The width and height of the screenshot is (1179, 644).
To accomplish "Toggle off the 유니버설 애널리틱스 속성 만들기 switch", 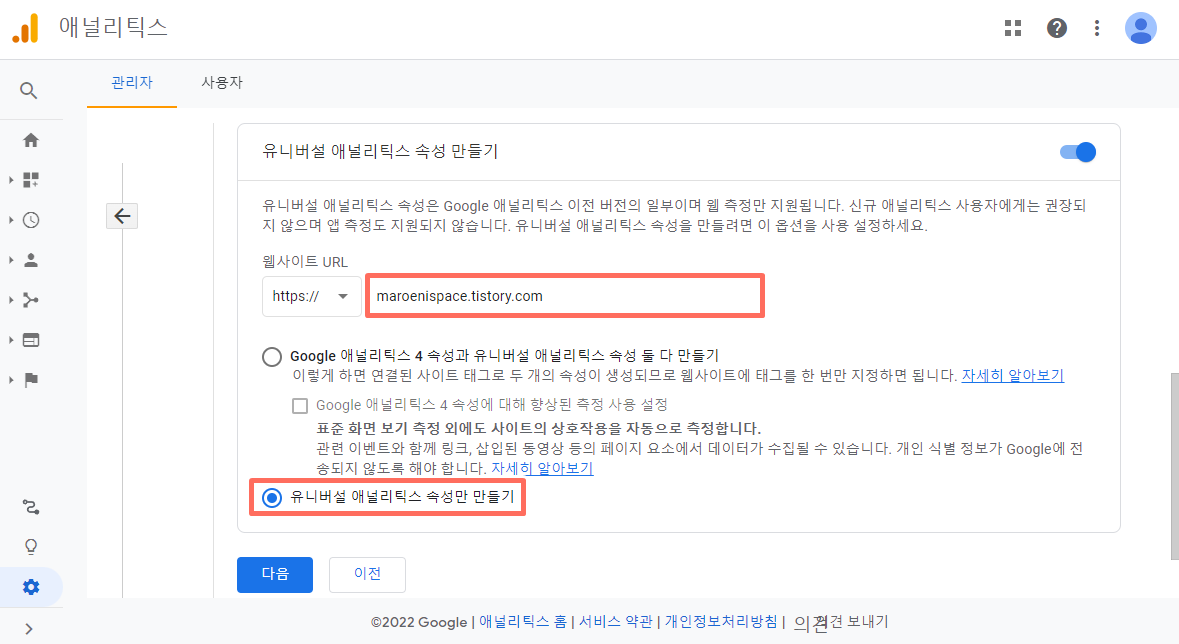I will (x=1076, y=152).
